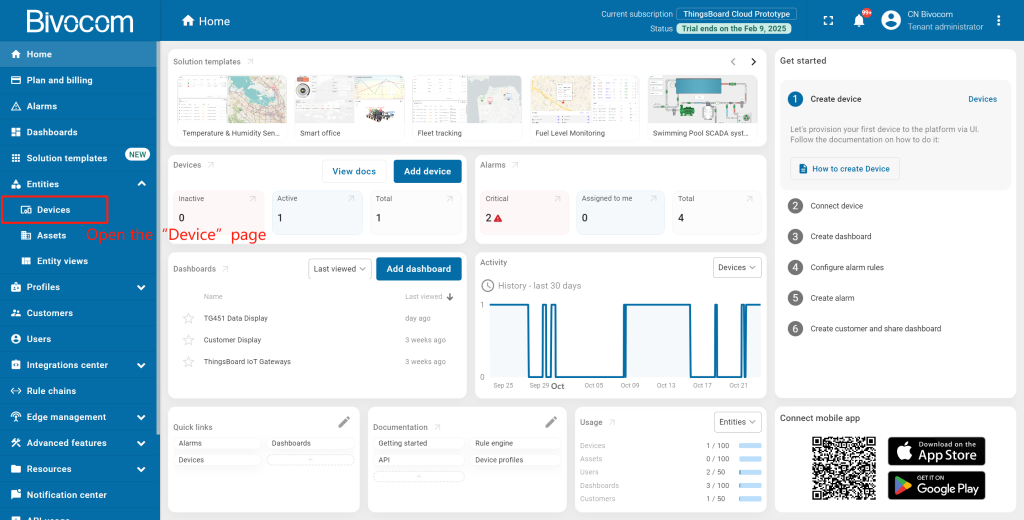This screenshot has height=520, width=1024.
Task: Open Notification center sidebar item
Action: 78,495
